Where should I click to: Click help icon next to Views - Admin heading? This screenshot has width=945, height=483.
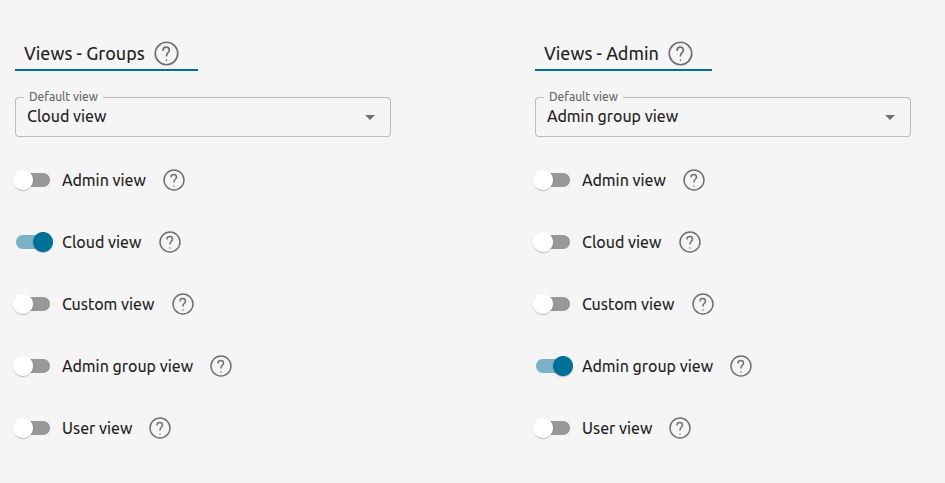click(681, 54)
